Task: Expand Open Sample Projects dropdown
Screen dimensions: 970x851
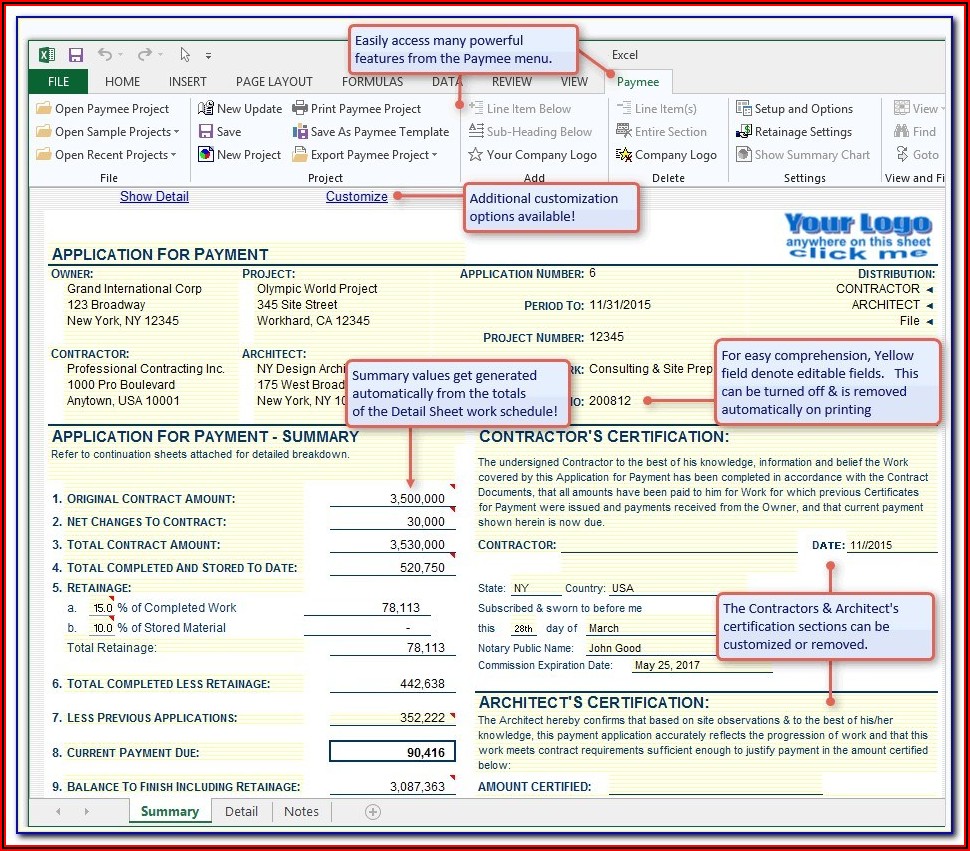Action: tap(176, 132)
